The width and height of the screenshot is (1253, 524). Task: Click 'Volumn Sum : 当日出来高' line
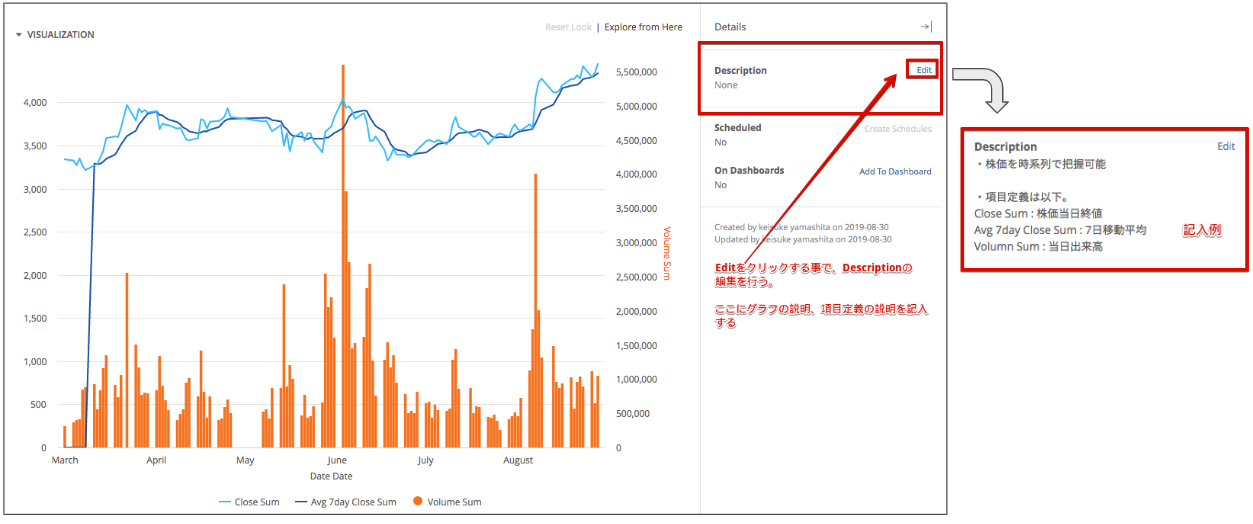pos(1038,247)
